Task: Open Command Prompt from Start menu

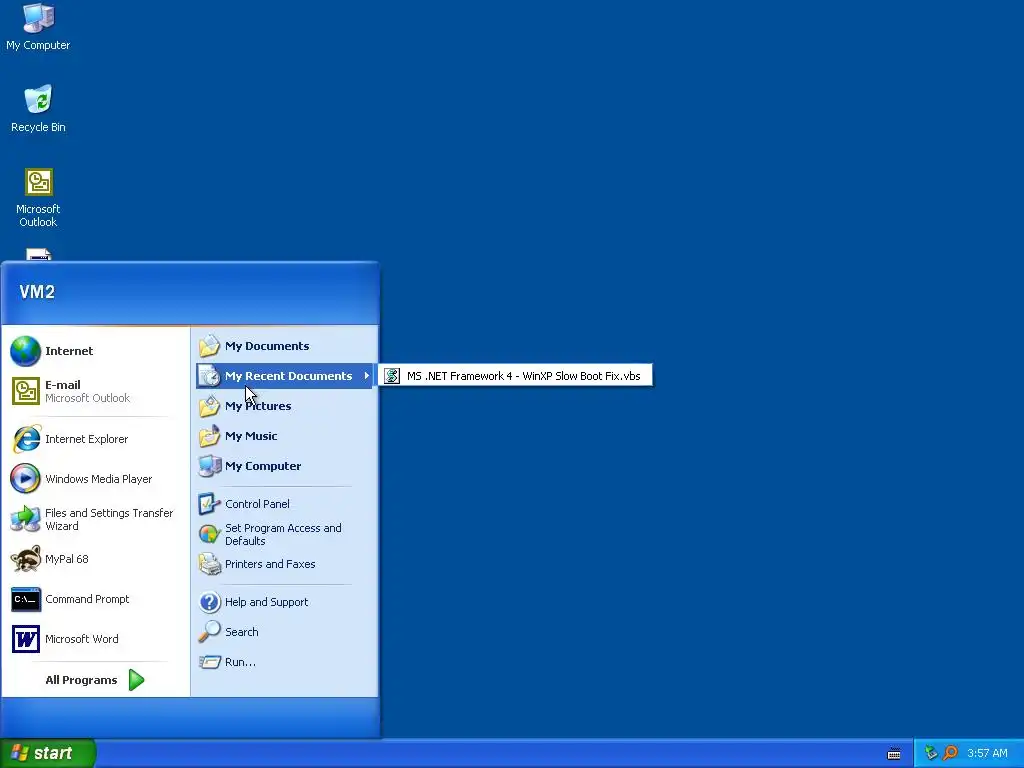Action: point(95,599)
